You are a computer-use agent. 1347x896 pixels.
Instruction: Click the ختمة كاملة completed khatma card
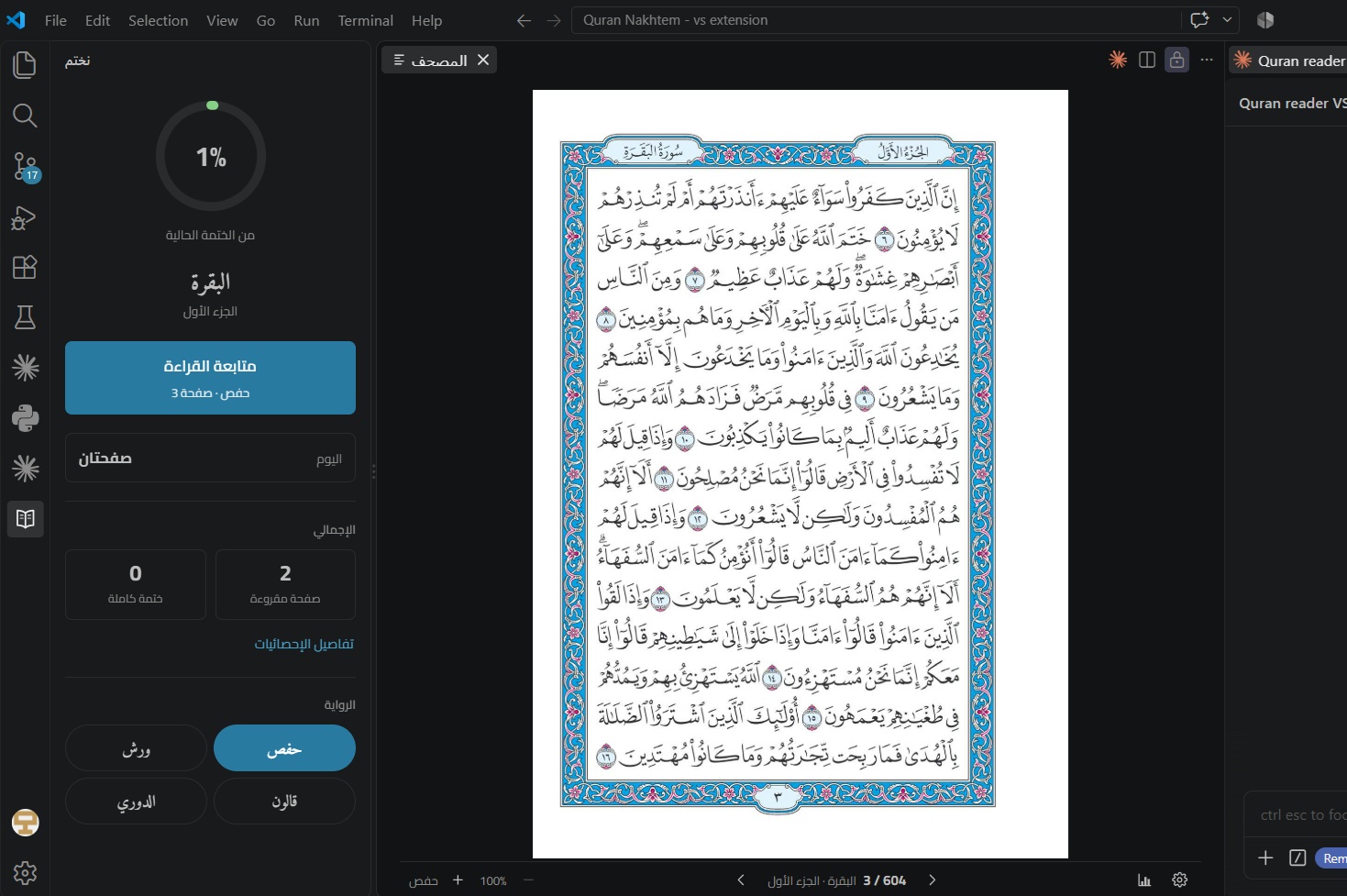(x=136, y=584)
